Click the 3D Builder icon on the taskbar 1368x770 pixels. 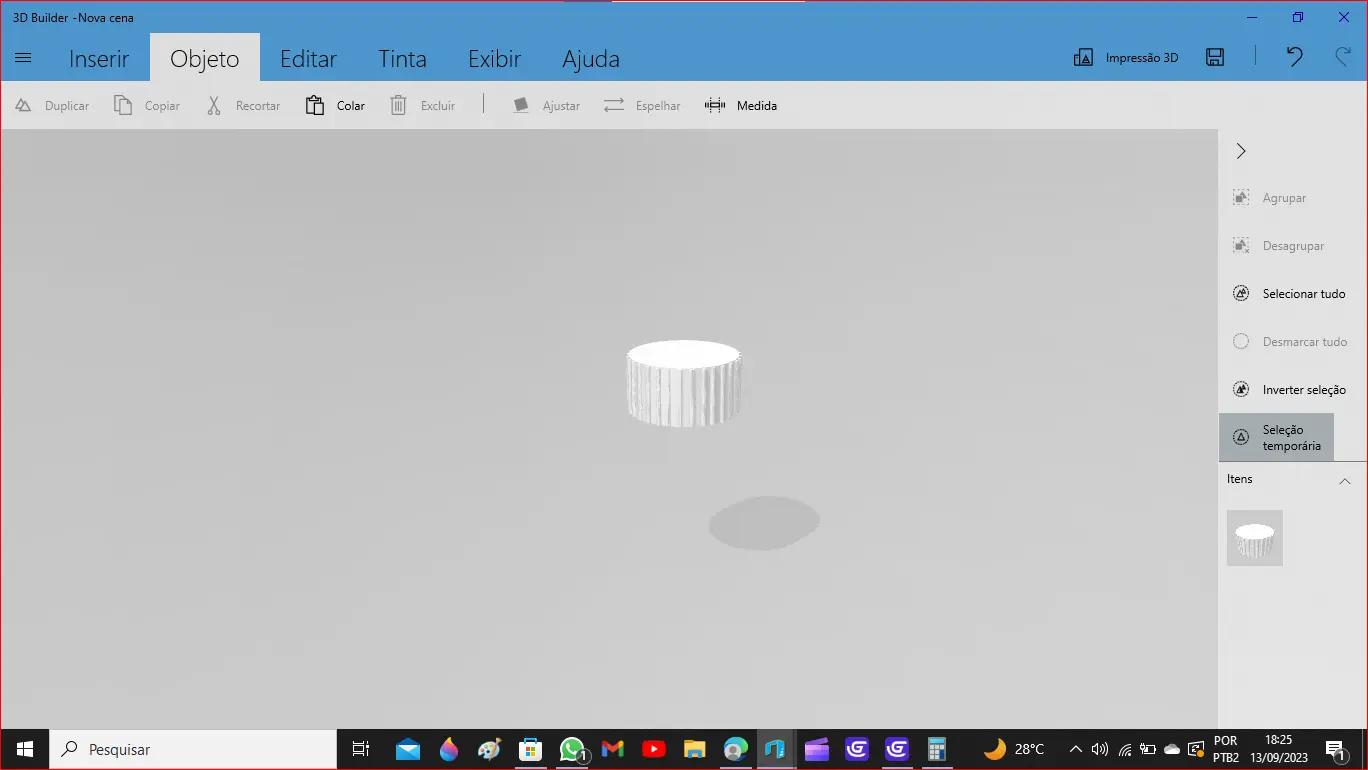click(x=775, y=749)
